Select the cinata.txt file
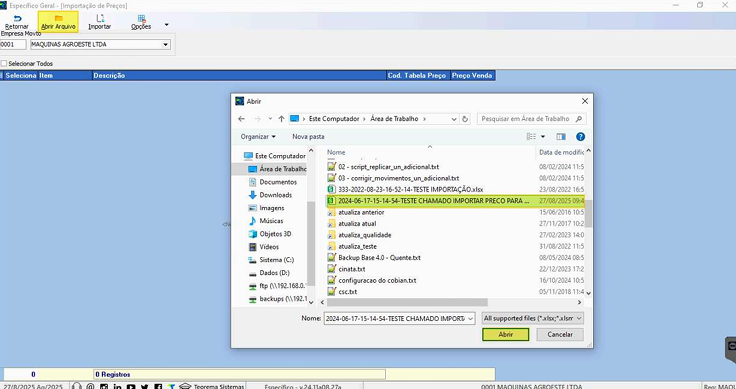 tap(346, 269)
